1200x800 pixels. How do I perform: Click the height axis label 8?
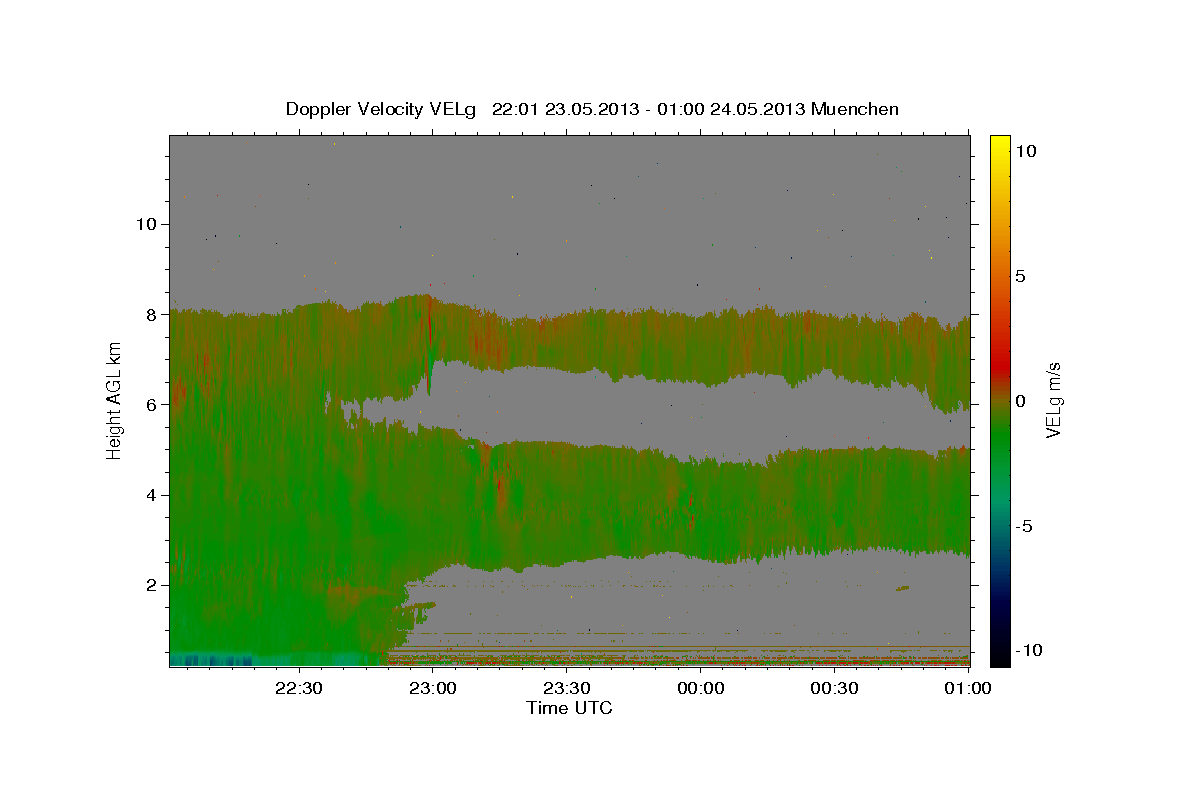click(x=152, y=314)
